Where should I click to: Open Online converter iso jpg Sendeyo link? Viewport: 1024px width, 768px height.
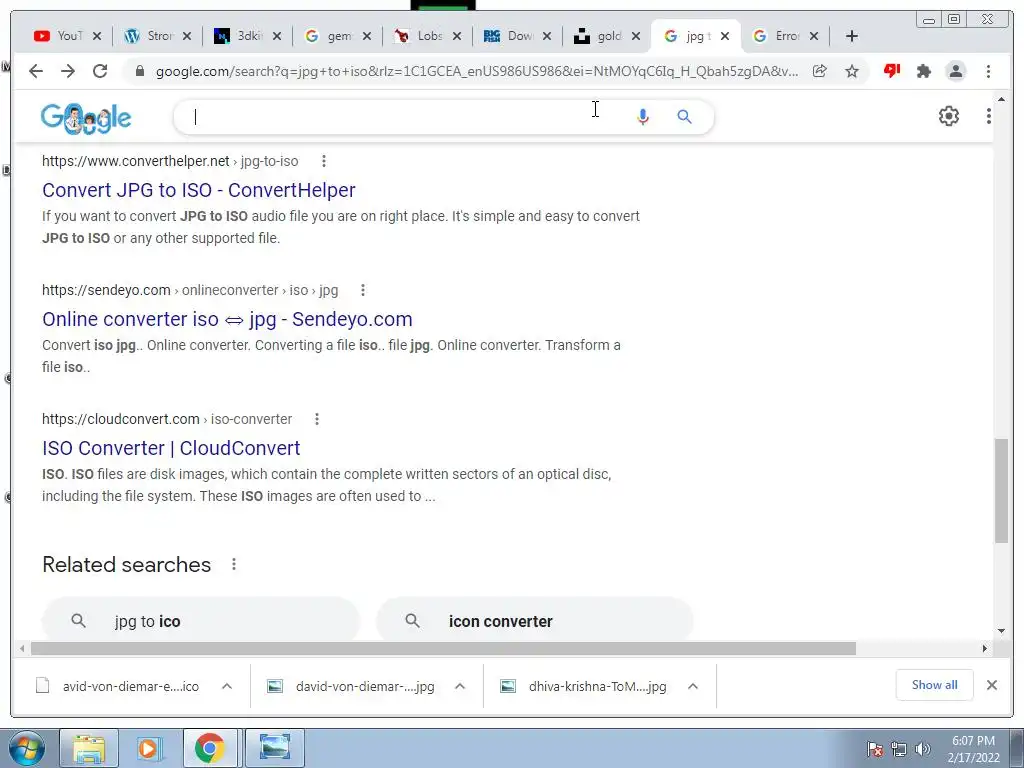(x=227, y=319)
